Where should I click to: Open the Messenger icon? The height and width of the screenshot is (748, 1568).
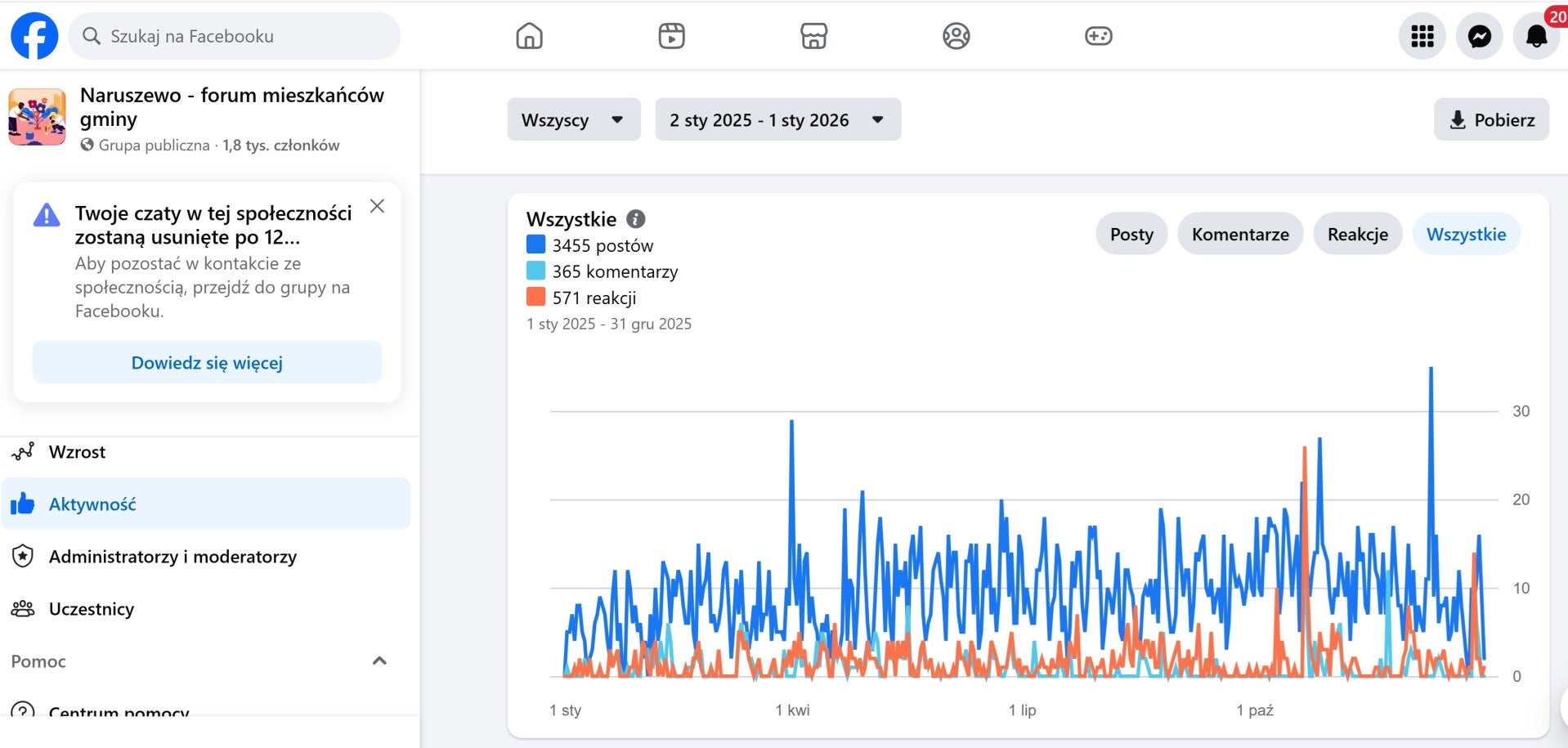1479,36
